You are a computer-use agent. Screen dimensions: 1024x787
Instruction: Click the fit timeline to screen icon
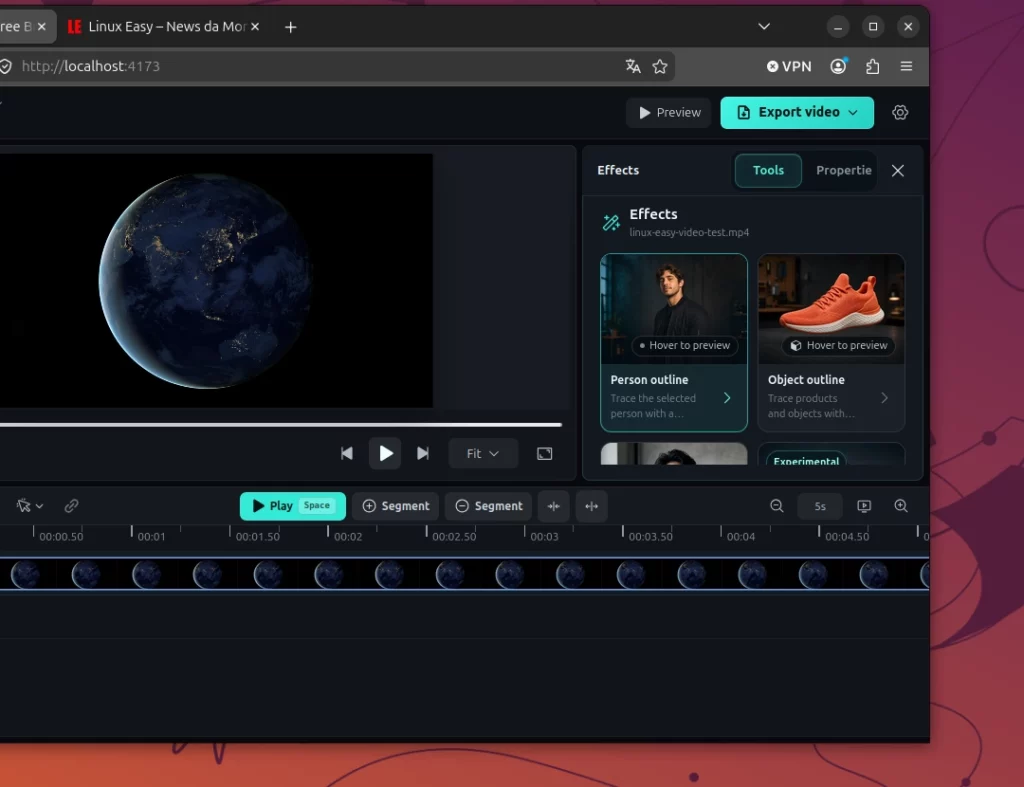864,506
